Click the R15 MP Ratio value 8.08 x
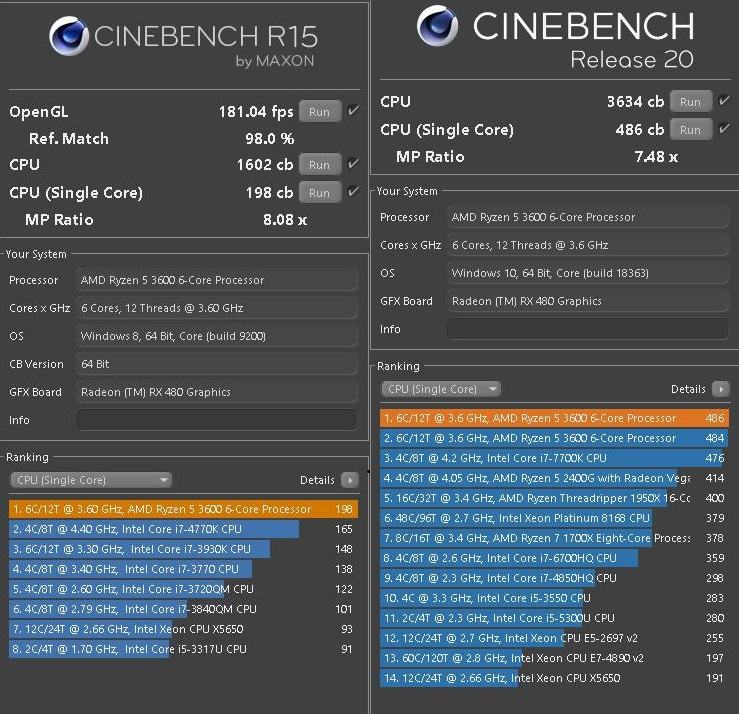Screen dimensions: 739x714 coord(285,220)
